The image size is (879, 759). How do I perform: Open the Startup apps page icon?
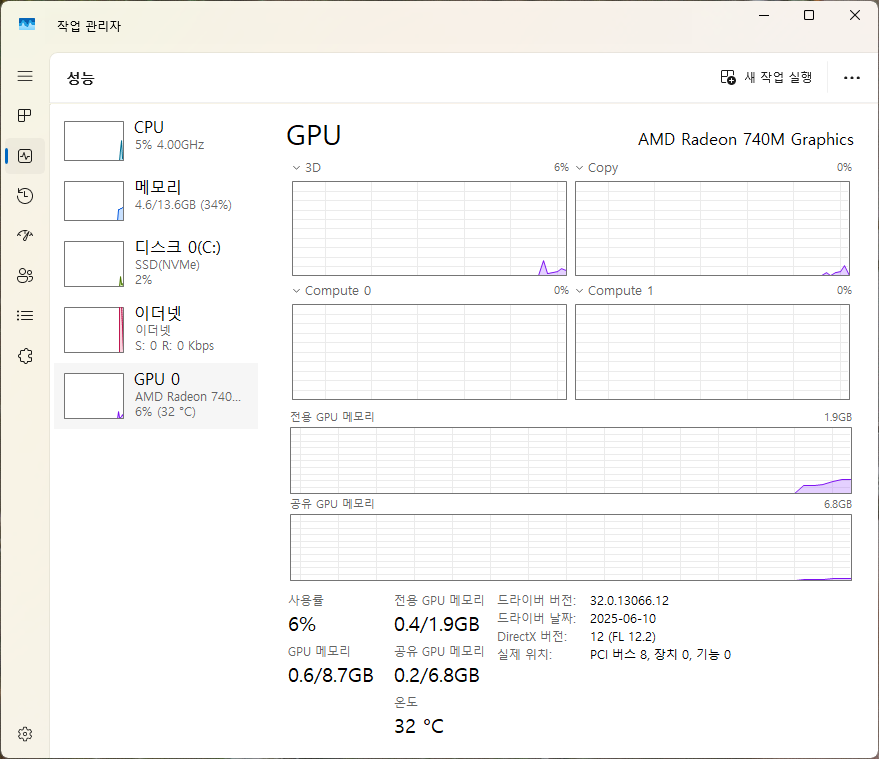(25, 235)
